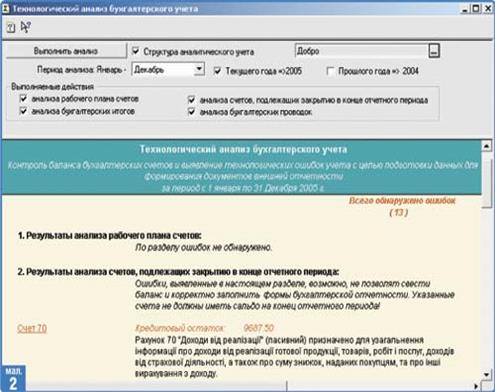The height and width of the screenshot is (392, 495).
Task: Toggle Структура аналитического учета checkbox
Action: (135, 51)
